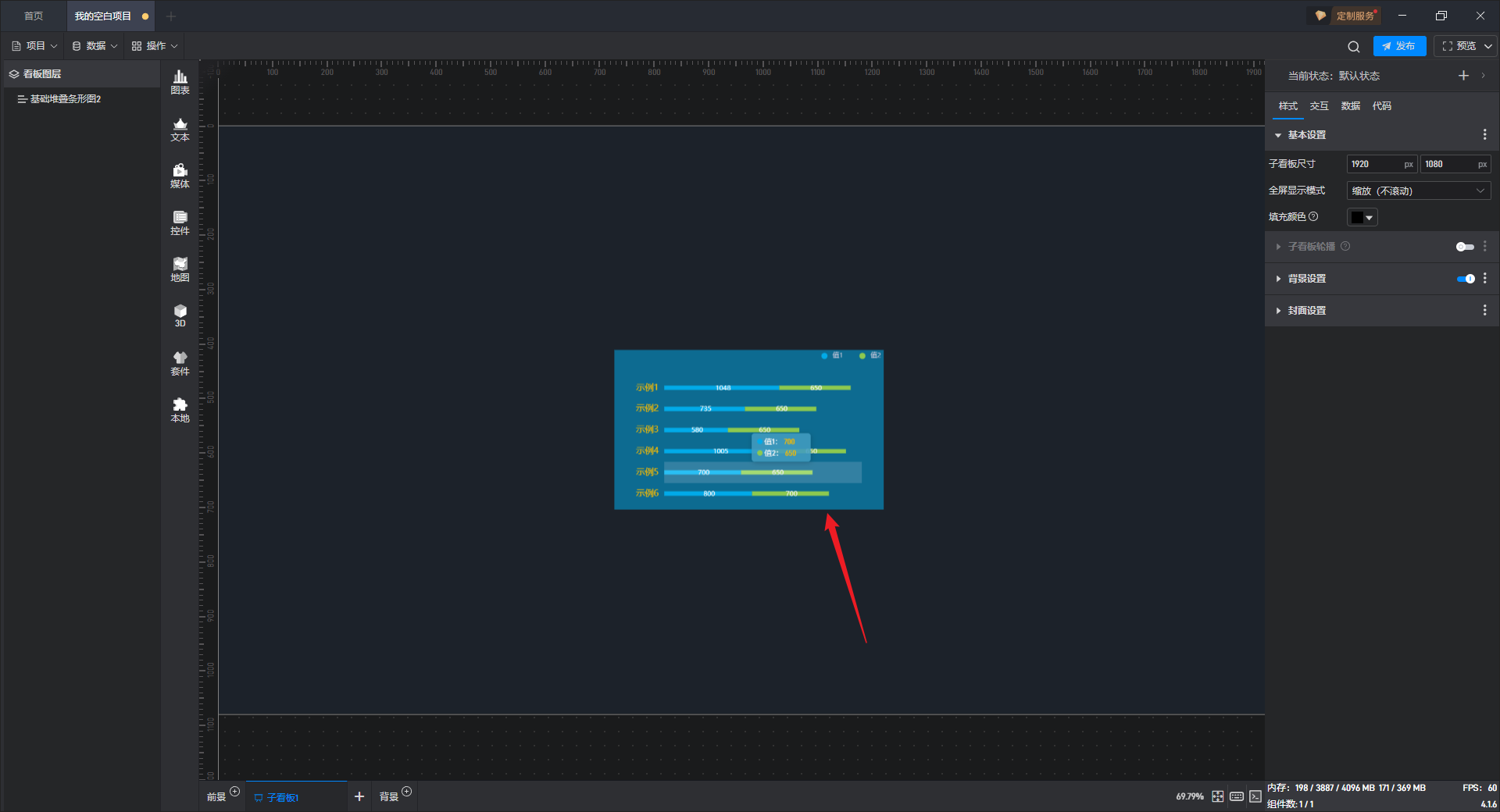Click the 填充颜色 help question icon

(x=1313, y=216)
